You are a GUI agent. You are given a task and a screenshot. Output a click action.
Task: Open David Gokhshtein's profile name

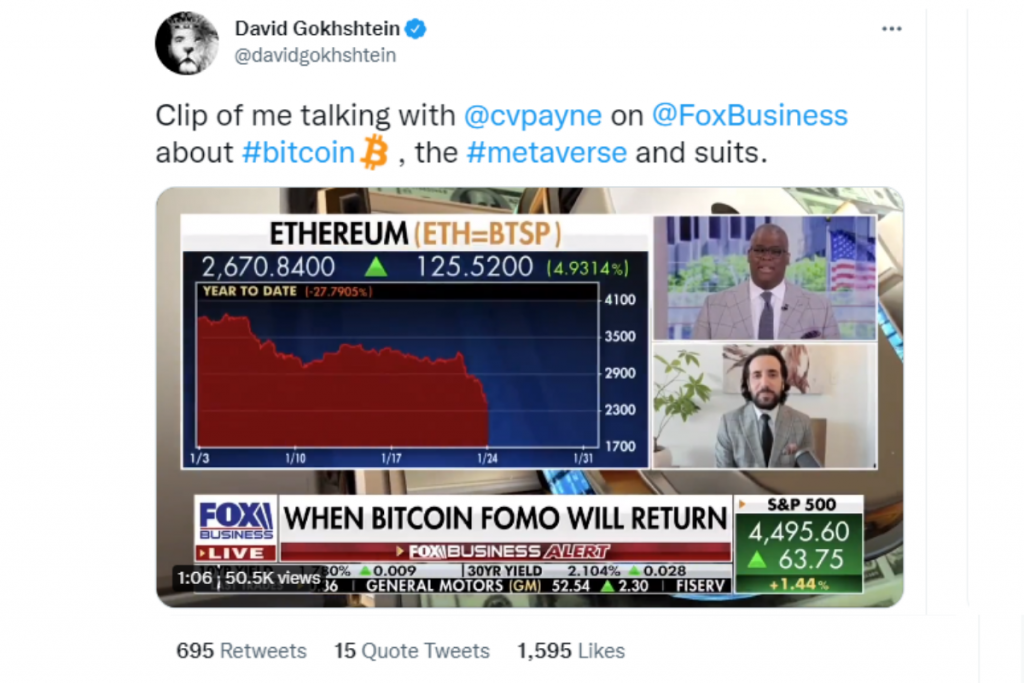coord(318,29)
